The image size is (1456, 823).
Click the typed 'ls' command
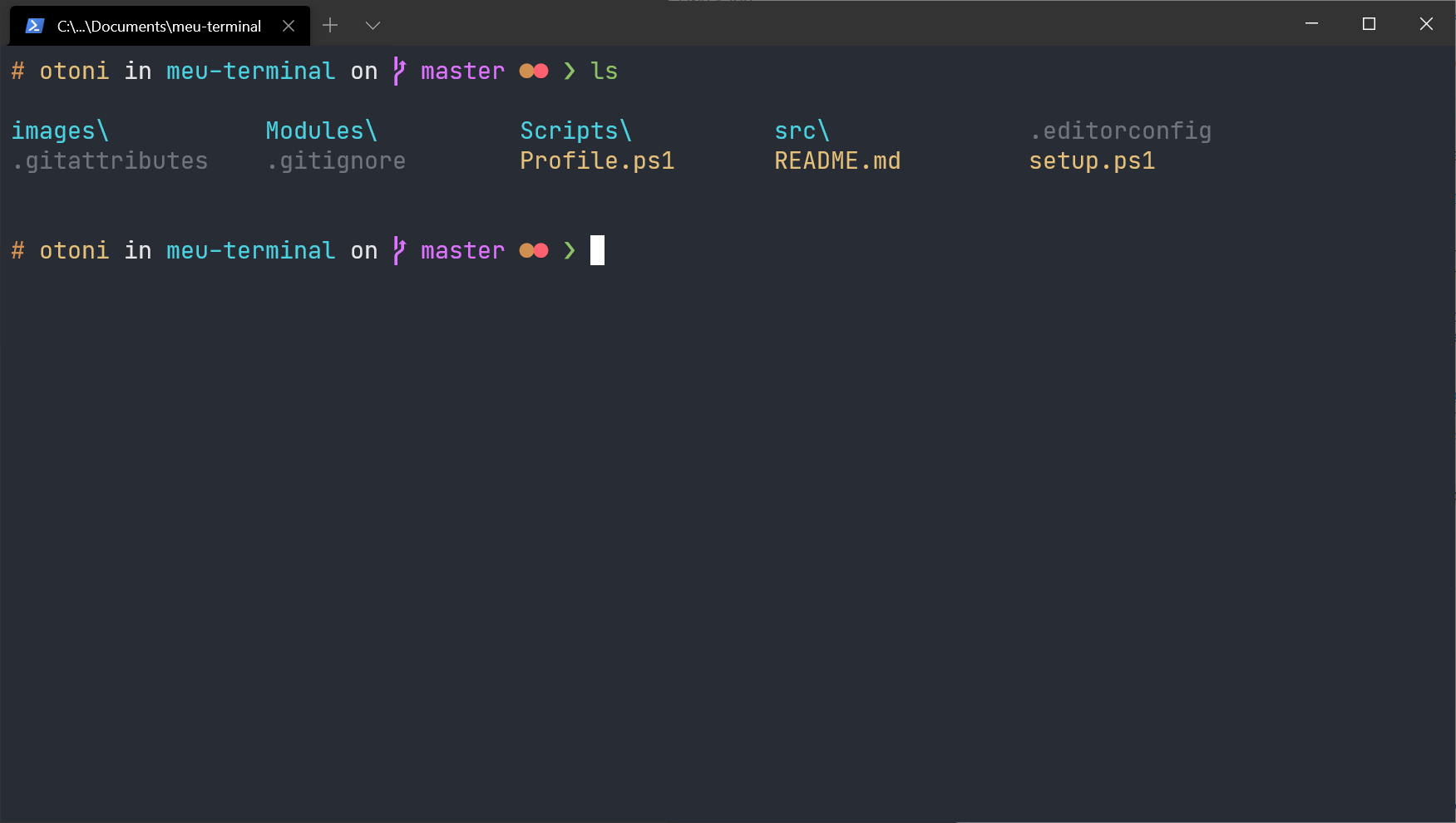605,71
